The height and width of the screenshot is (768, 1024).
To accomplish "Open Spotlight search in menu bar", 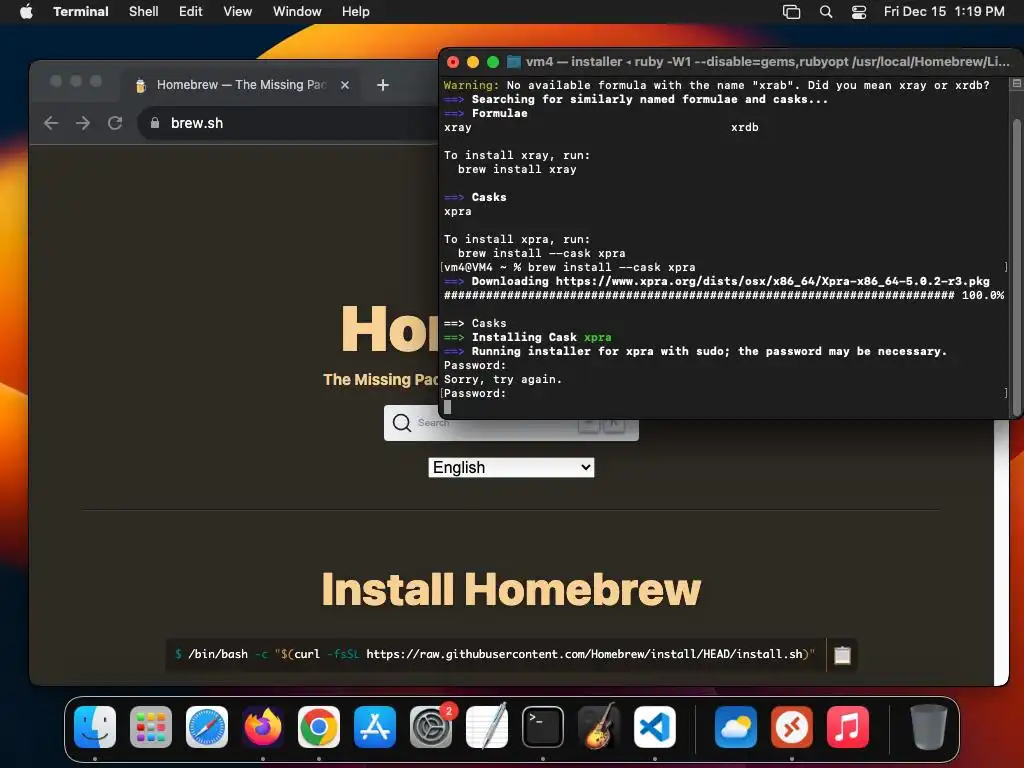I will (826, 12).
